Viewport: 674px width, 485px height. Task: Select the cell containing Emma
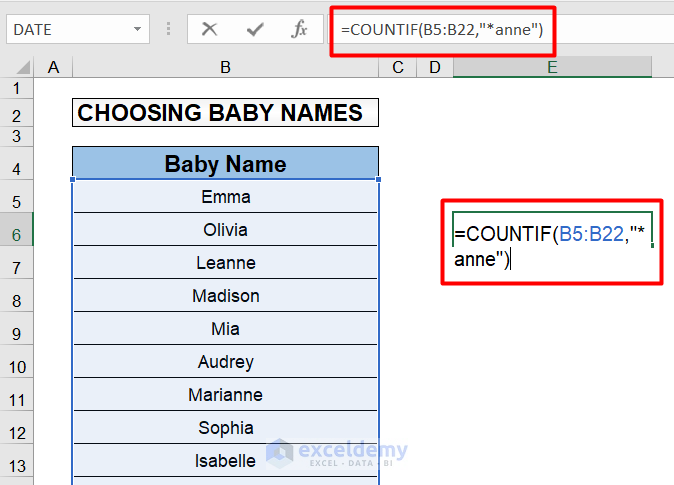point(225,196)
